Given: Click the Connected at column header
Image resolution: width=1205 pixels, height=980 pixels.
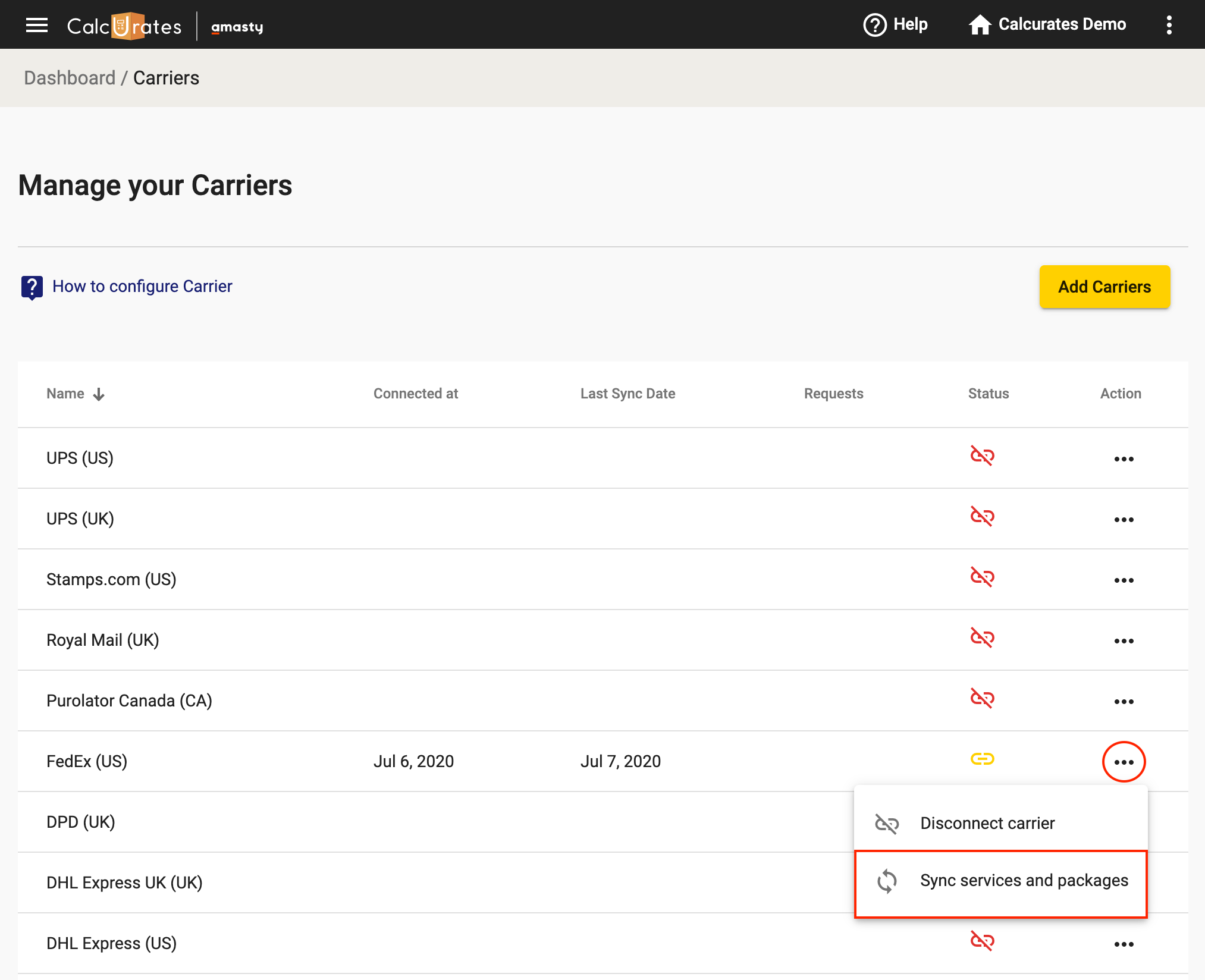Looking at the screenshot, I should pos(416,394).
